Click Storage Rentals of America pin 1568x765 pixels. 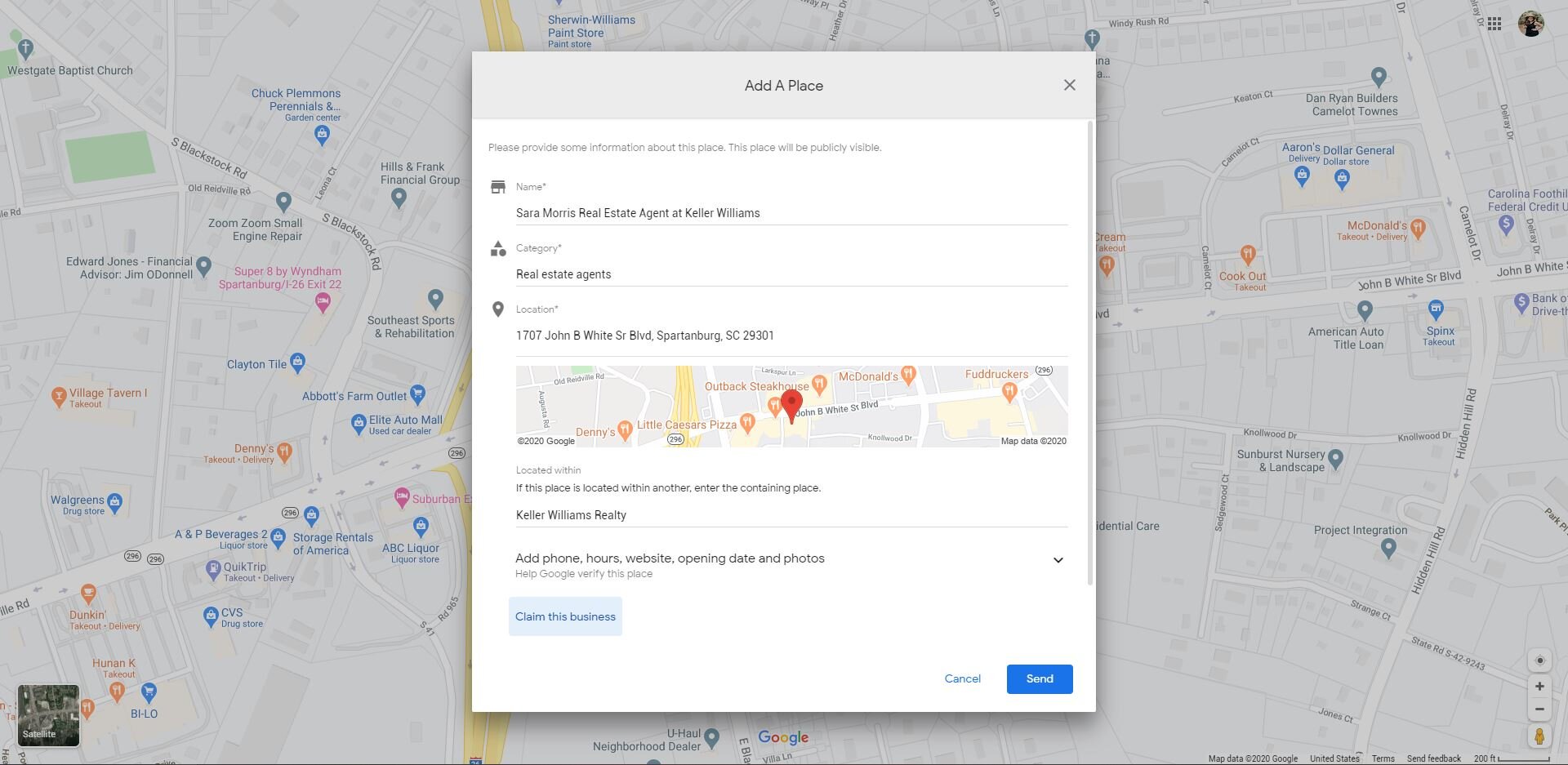(311, 515)
